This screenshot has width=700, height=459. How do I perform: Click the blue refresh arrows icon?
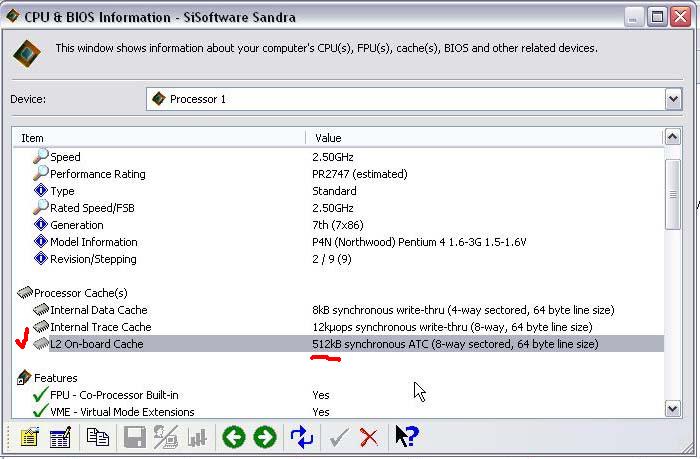(x=301, y=437)
